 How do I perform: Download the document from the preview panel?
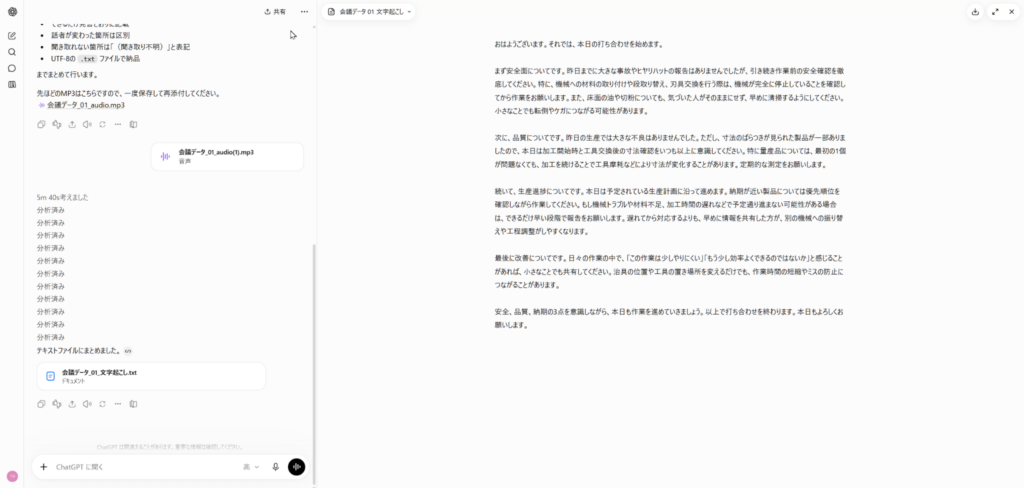[x=975, y=12]
